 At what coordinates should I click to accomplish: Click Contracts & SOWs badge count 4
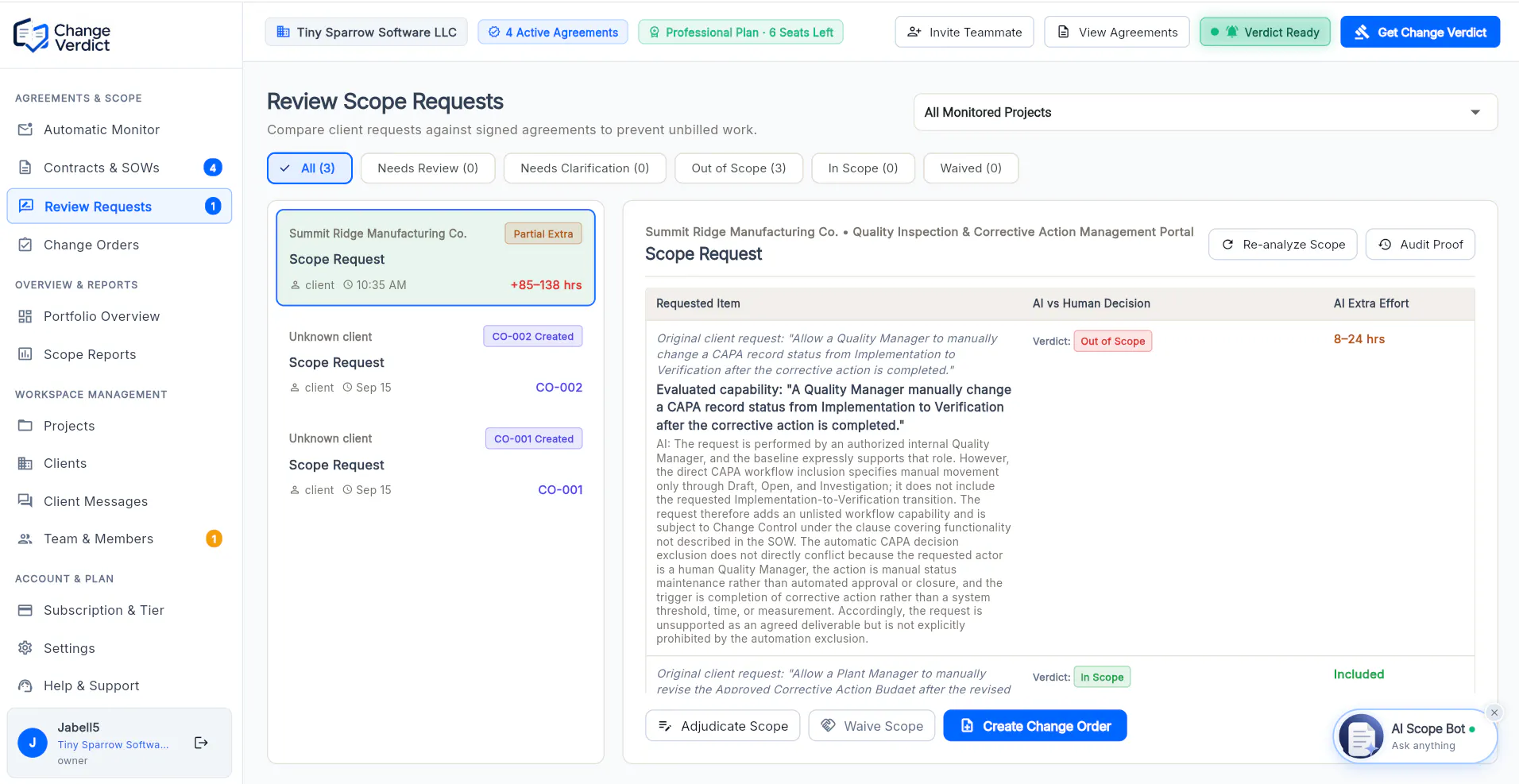[x=213, y=168]
